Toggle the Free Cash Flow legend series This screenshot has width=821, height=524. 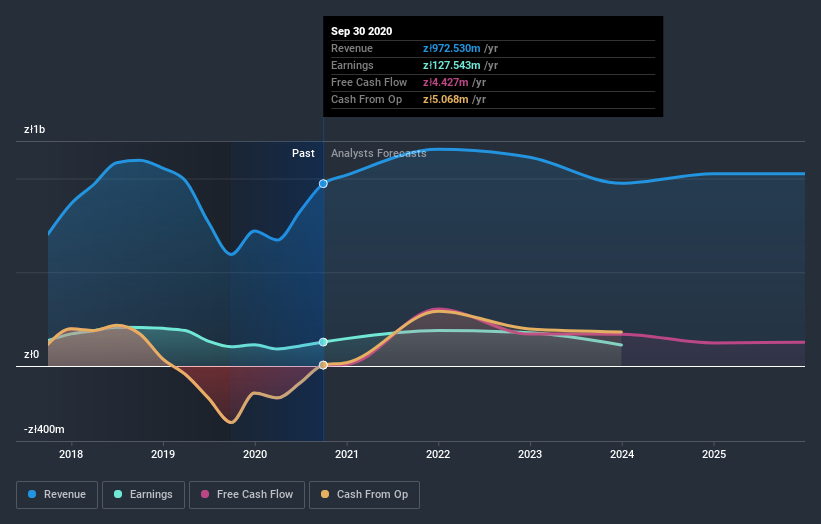pyautogui.click(x=247, y=495)
